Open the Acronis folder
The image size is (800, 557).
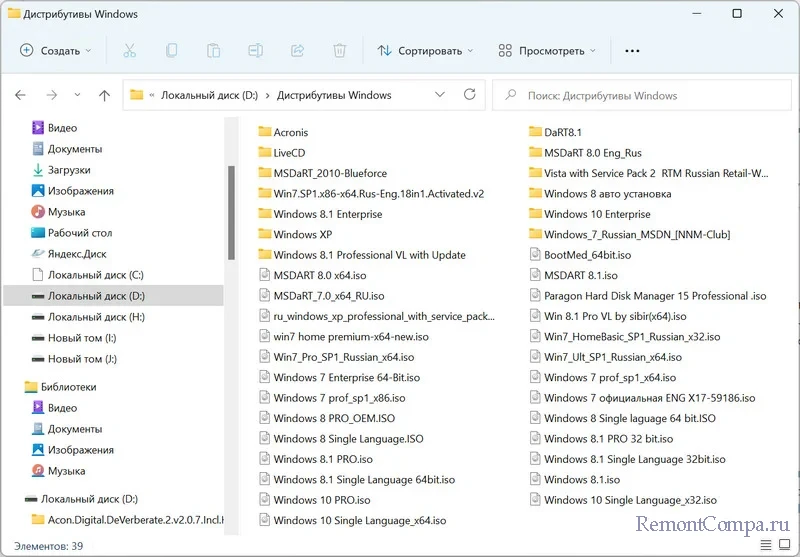click(290, 132)
